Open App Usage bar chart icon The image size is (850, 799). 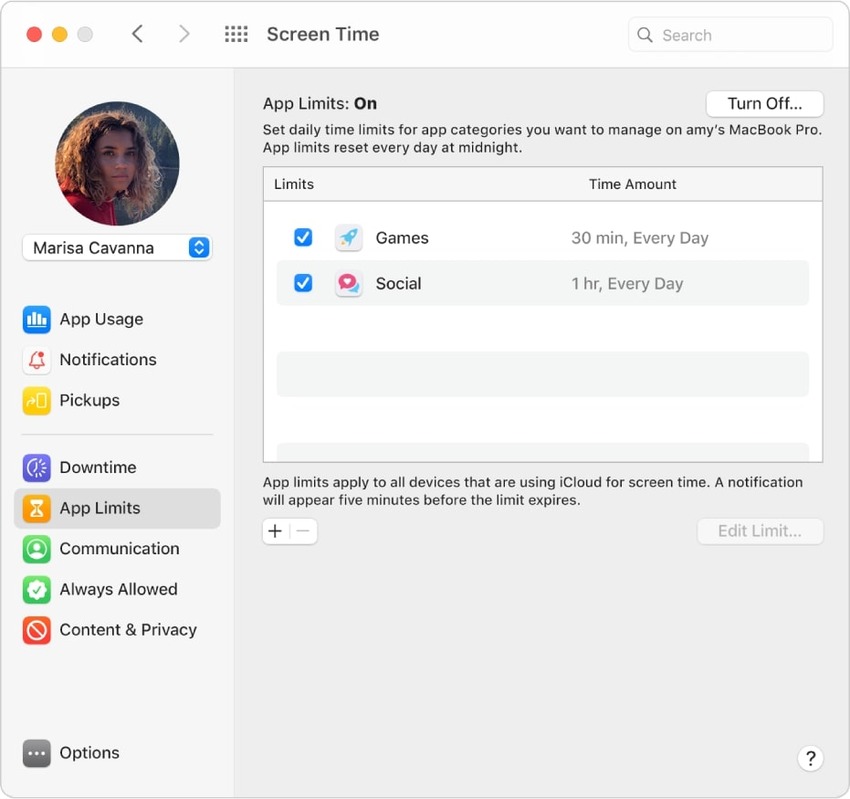37,320
